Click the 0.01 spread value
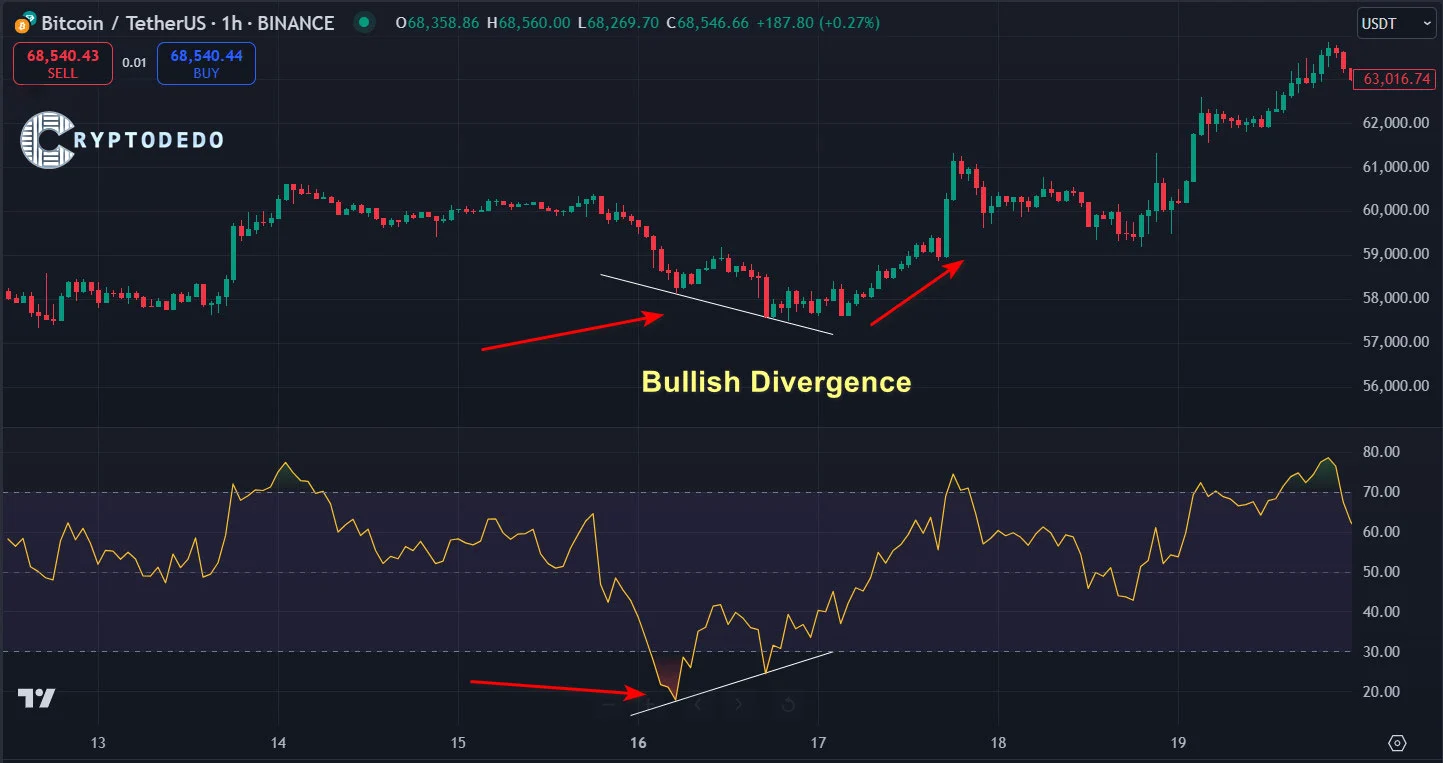 pos(134,63)
